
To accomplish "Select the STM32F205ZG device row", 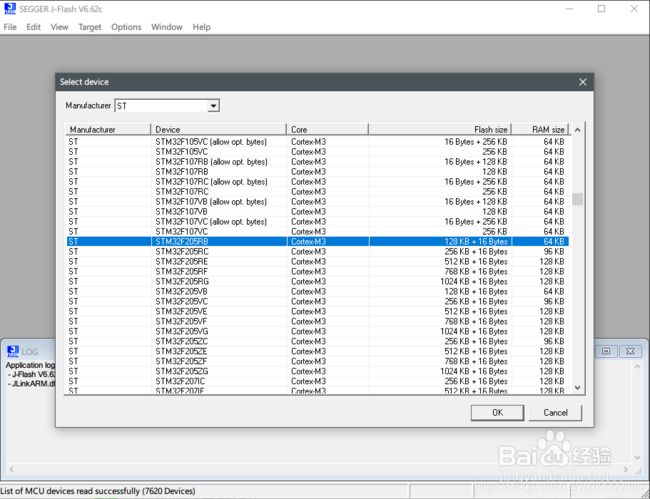I will click(318, 371).
